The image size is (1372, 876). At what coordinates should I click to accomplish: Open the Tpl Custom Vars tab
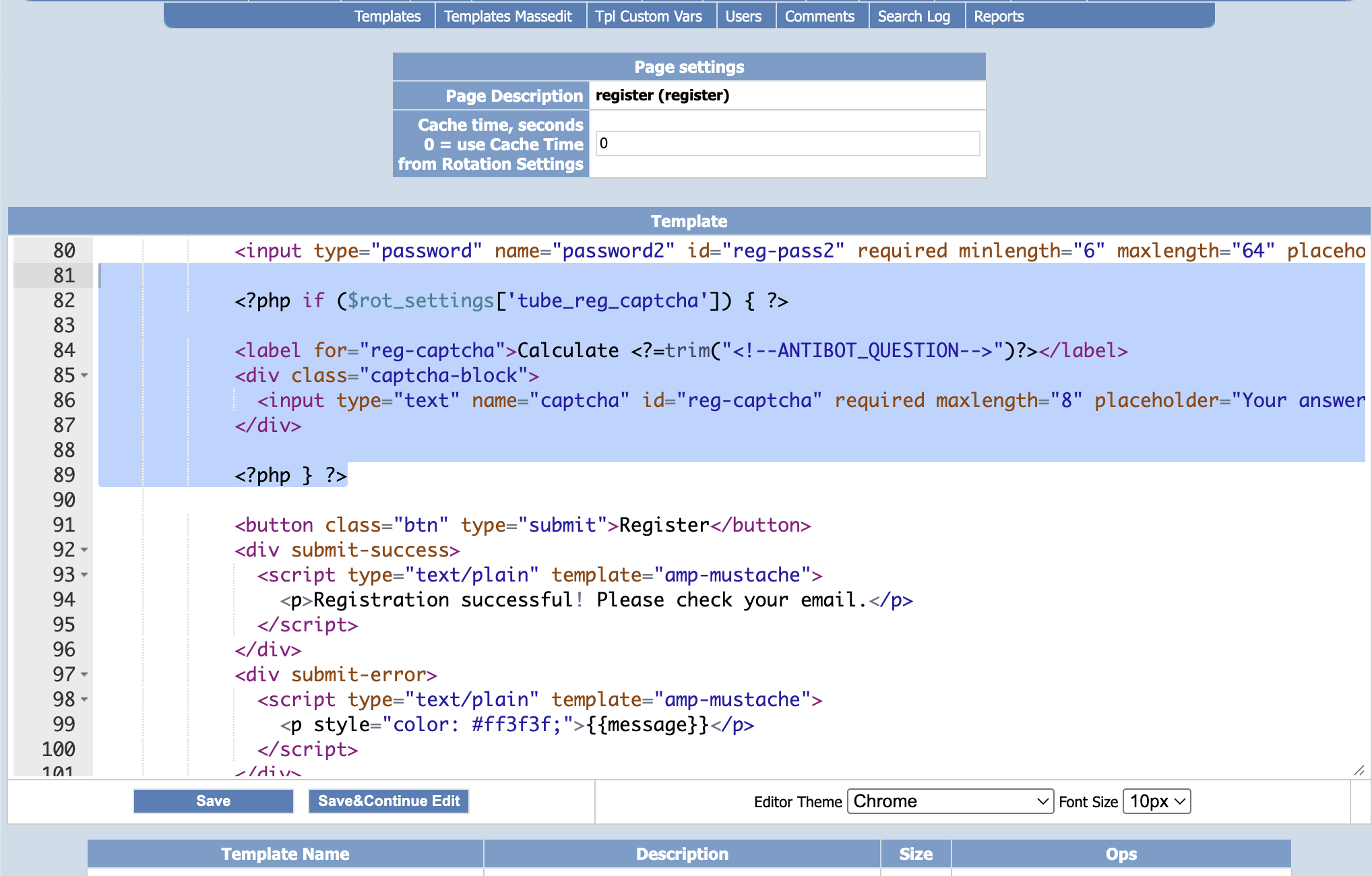pos(648,16)
